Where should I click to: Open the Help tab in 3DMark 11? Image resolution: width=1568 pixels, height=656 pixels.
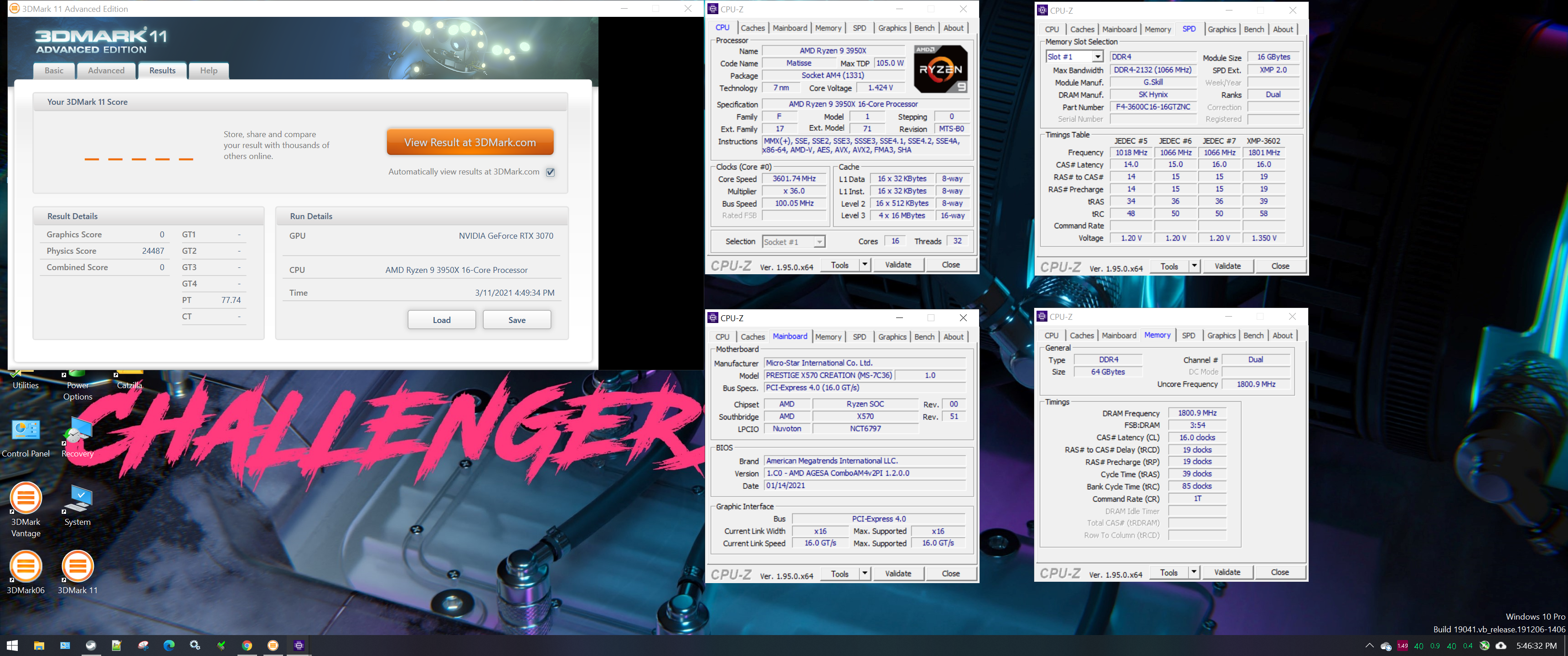209,71
